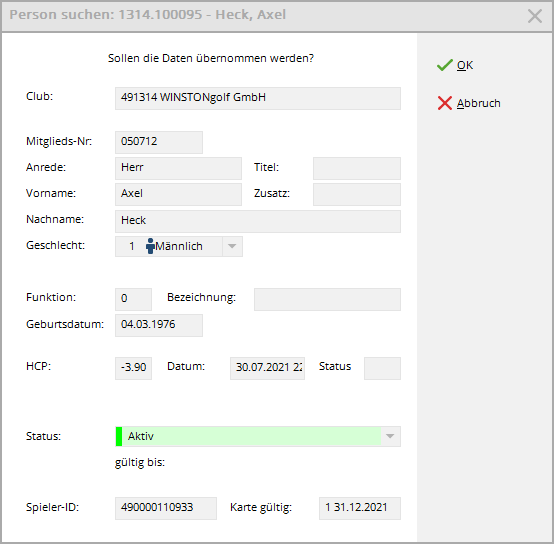Screen dimensions: 554x544
Task: Focus the Geburtsdatum field 04.03.1976
Action: [x=159, y=325]
